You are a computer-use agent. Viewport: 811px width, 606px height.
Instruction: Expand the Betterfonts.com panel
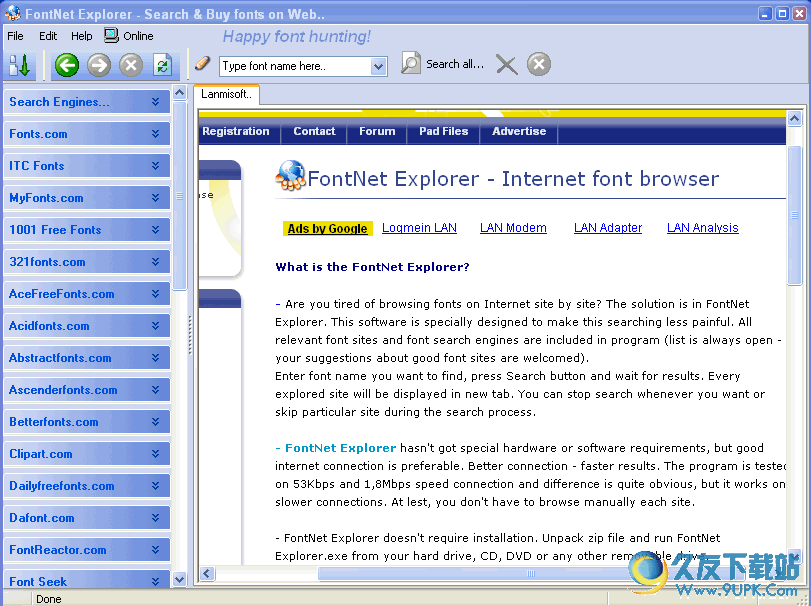[x=87, y=422]
